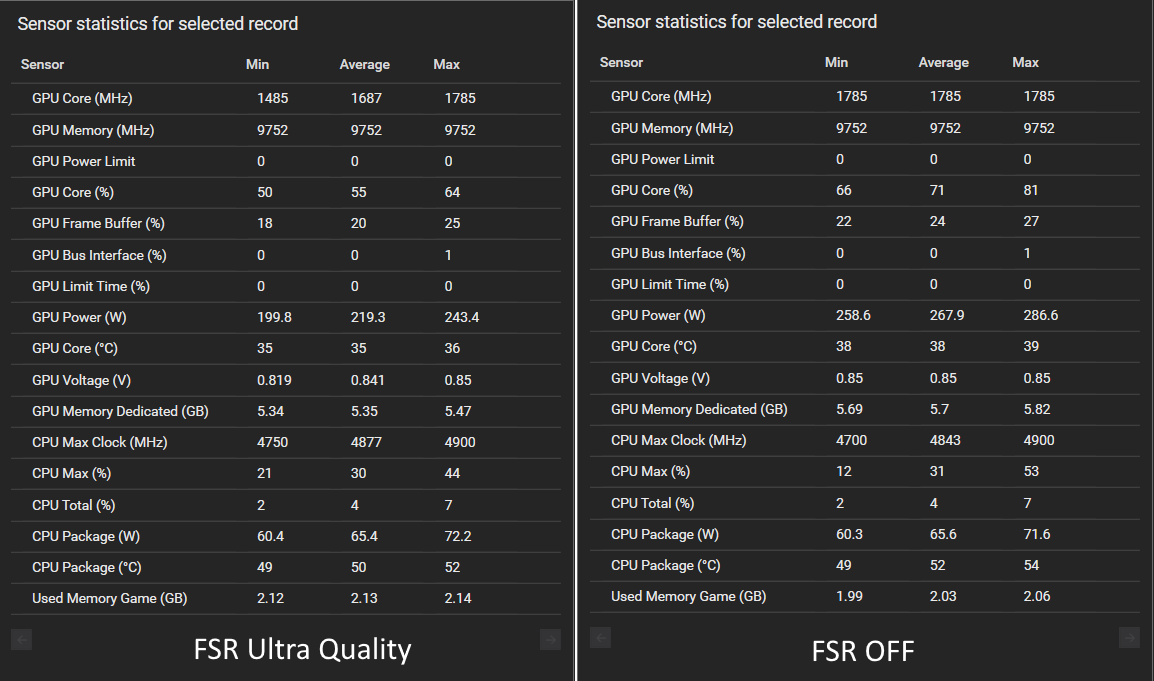The width and height of the screenshot is (1154, 681).
Task: Sort by Sensor column in FSR Ultra Quality panel
Action: pyautogui.click(x=43, y=64)
